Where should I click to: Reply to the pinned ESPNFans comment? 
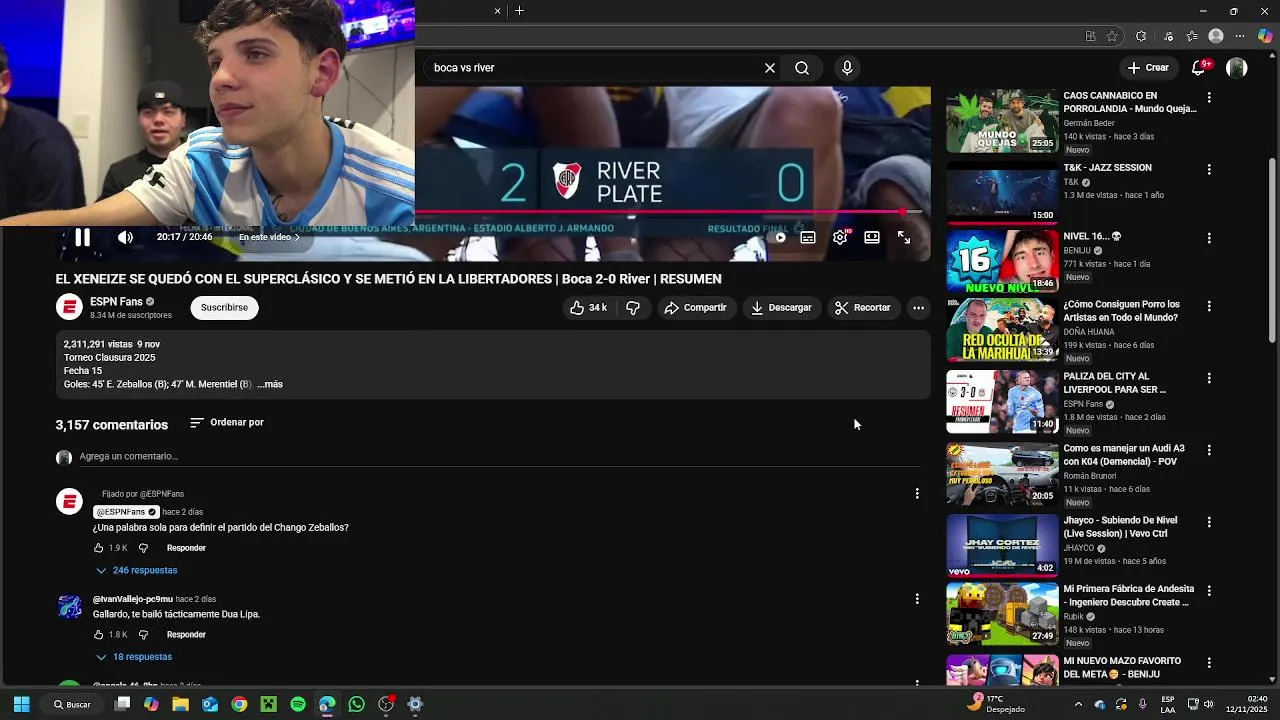186,548
